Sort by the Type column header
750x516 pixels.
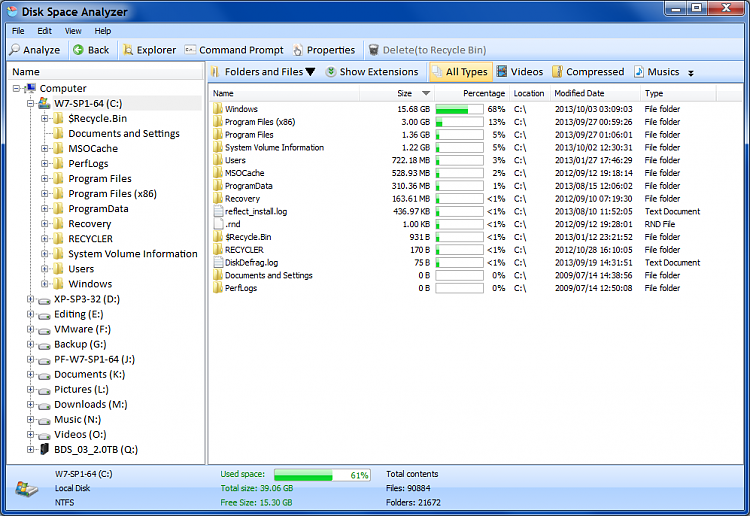[x=678, y=93]
